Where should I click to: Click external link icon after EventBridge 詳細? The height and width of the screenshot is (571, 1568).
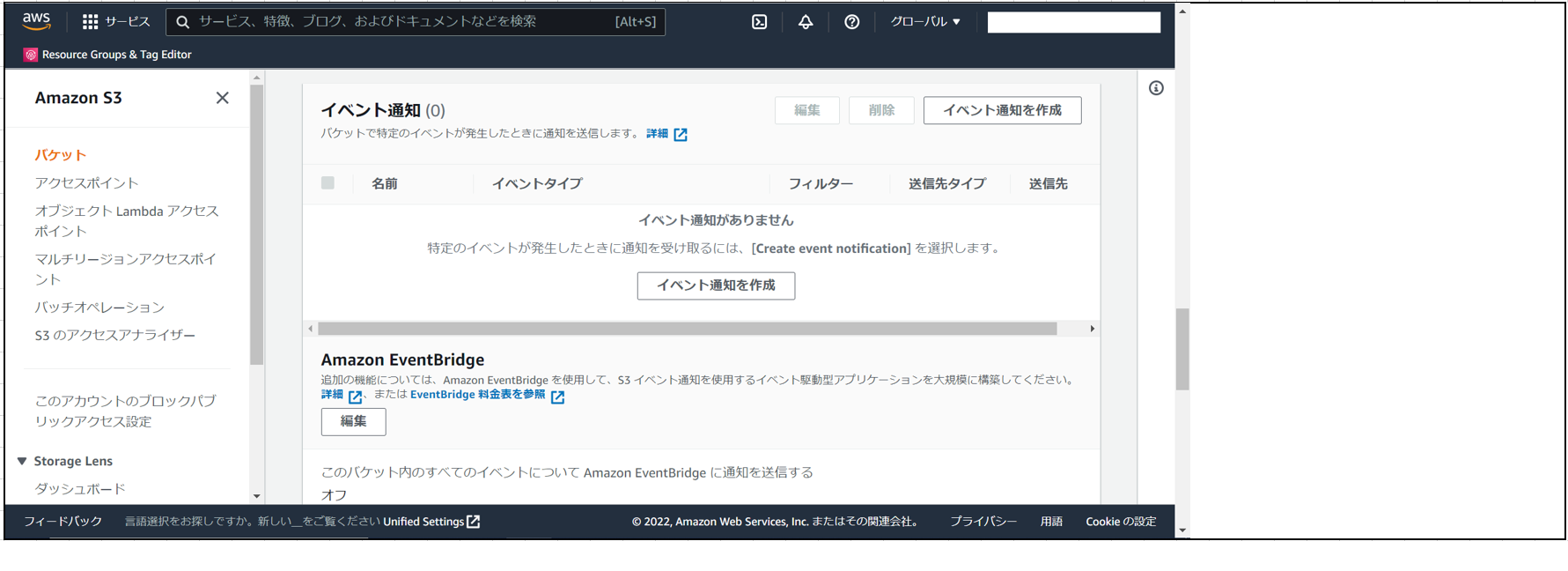pyautogui.click(x=355, y=397)
